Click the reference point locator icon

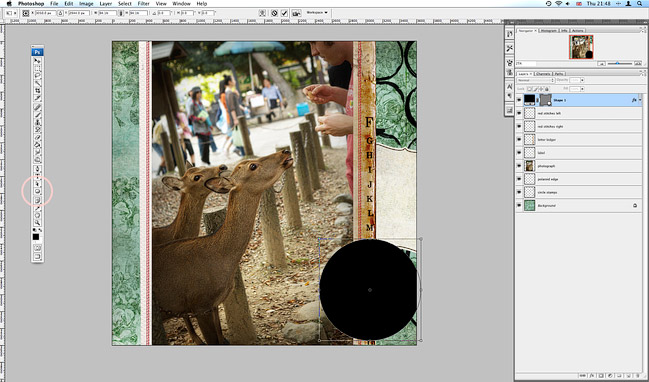[26, 13]
